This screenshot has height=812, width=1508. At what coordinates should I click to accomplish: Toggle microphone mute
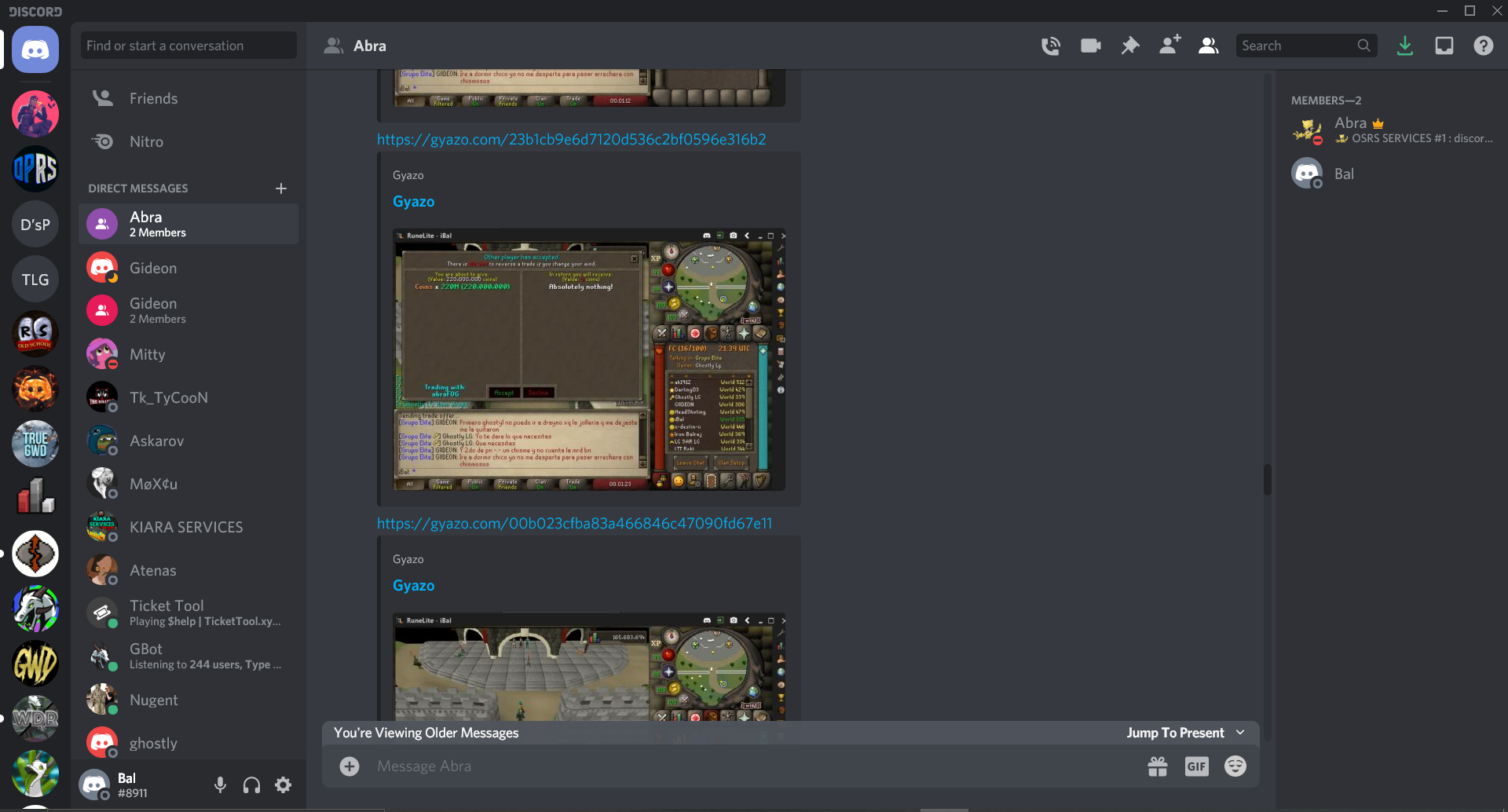coord(221,785)
